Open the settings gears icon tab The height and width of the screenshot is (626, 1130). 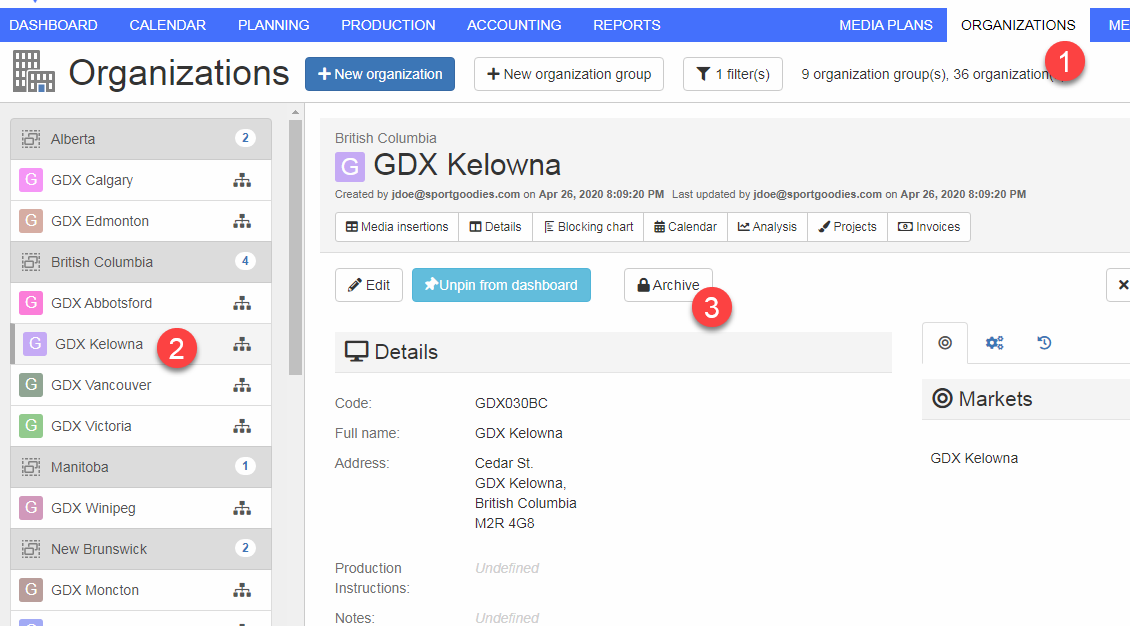[994, 343]
